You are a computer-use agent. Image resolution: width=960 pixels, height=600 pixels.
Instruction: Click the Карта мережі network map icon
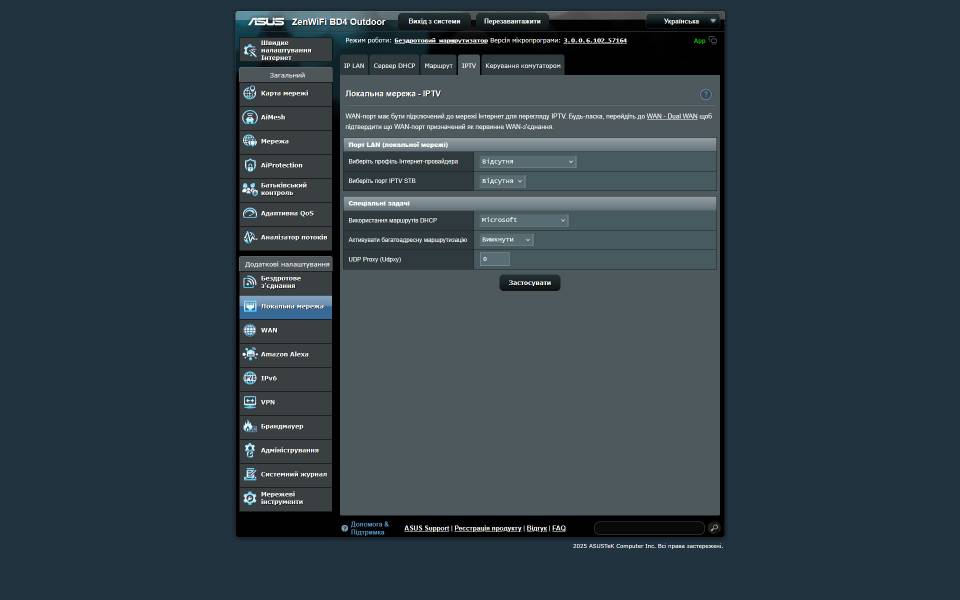point(250,93)
